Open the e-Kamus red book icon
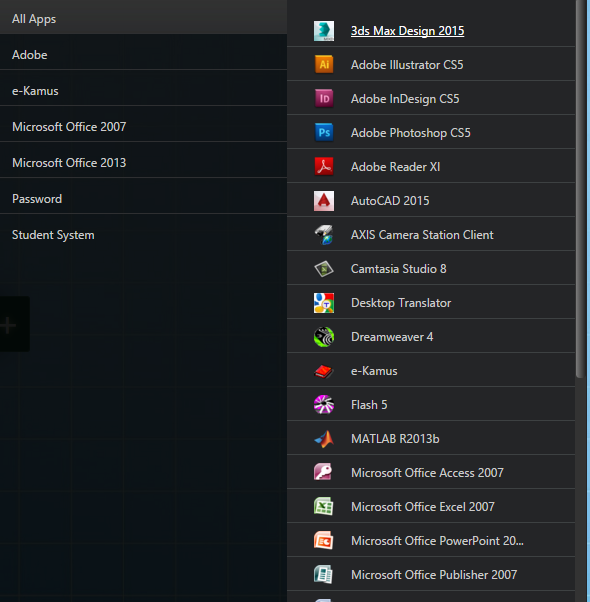The image size is (590, 602). pyautogui.click(x=324, y=371)
